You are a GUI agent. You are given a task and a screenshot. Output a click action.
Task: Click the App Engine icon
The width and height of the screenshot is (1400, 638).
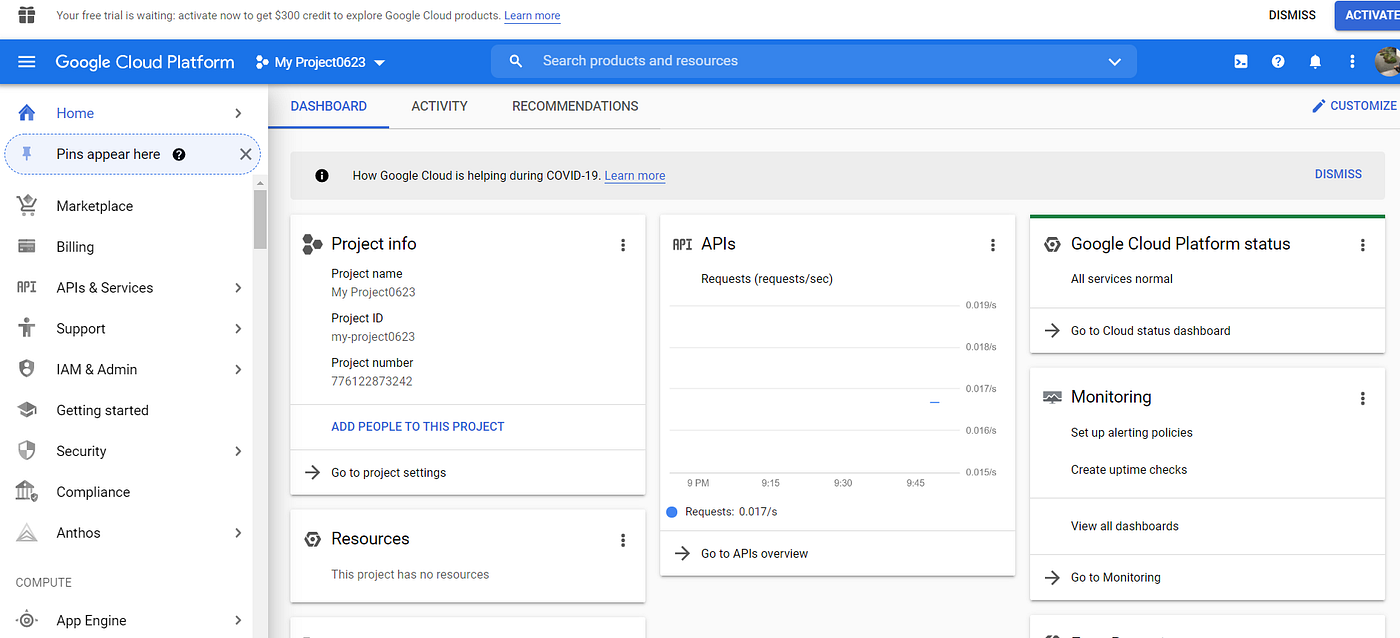point(27,620)
